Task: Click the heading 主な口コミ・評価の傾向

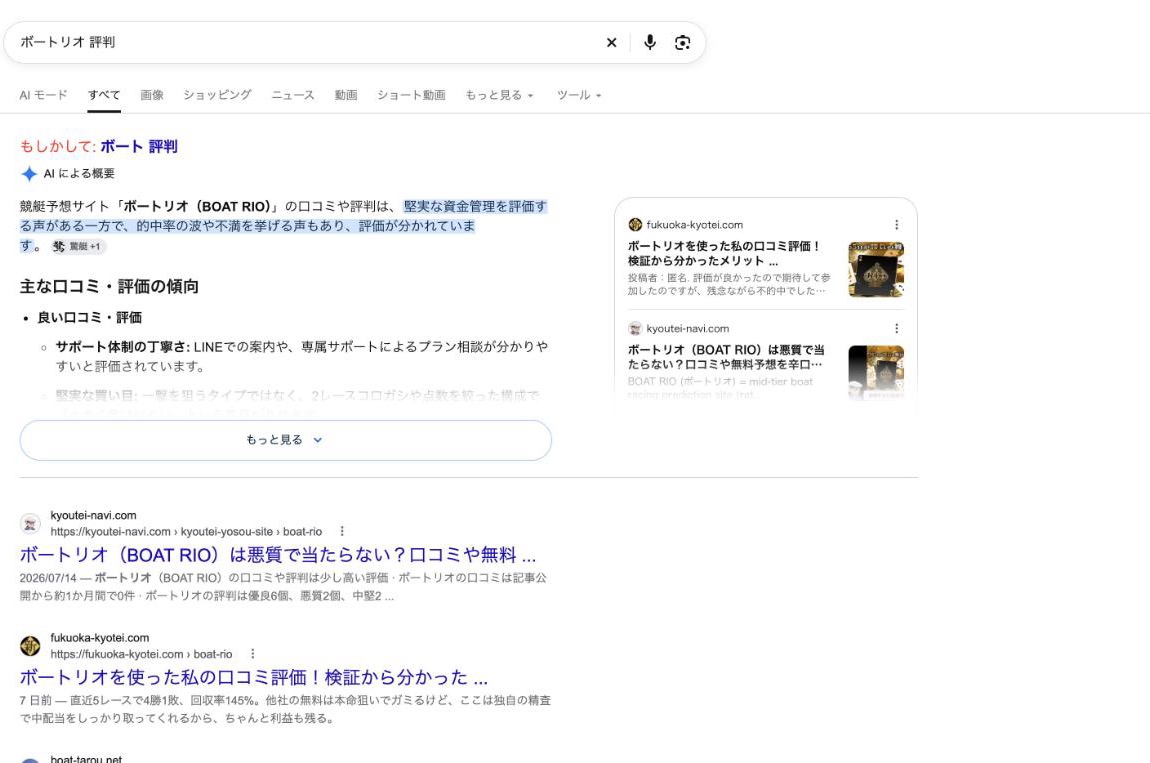Action: [109, 286]
